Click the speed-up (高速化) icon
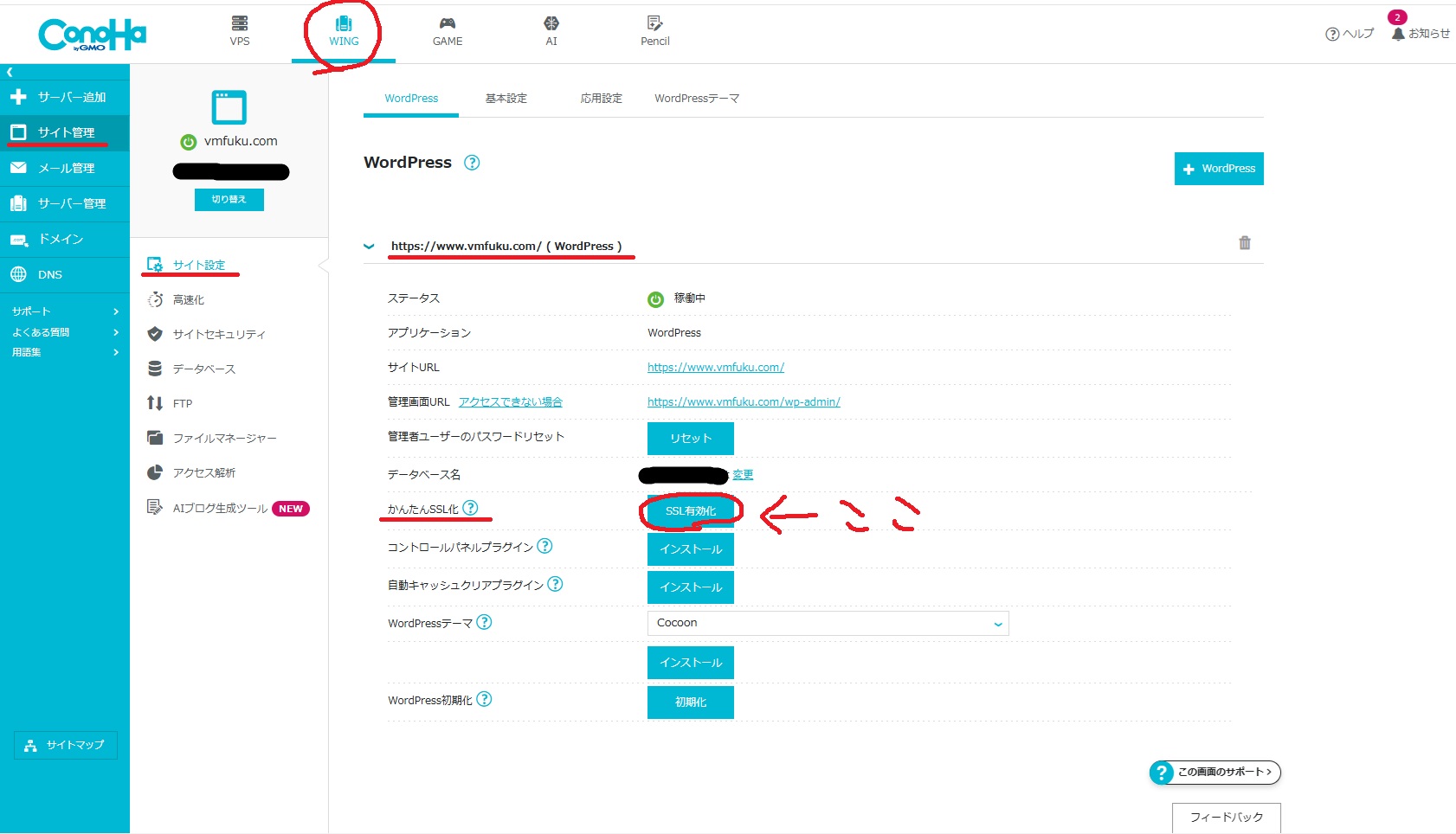 155,299
